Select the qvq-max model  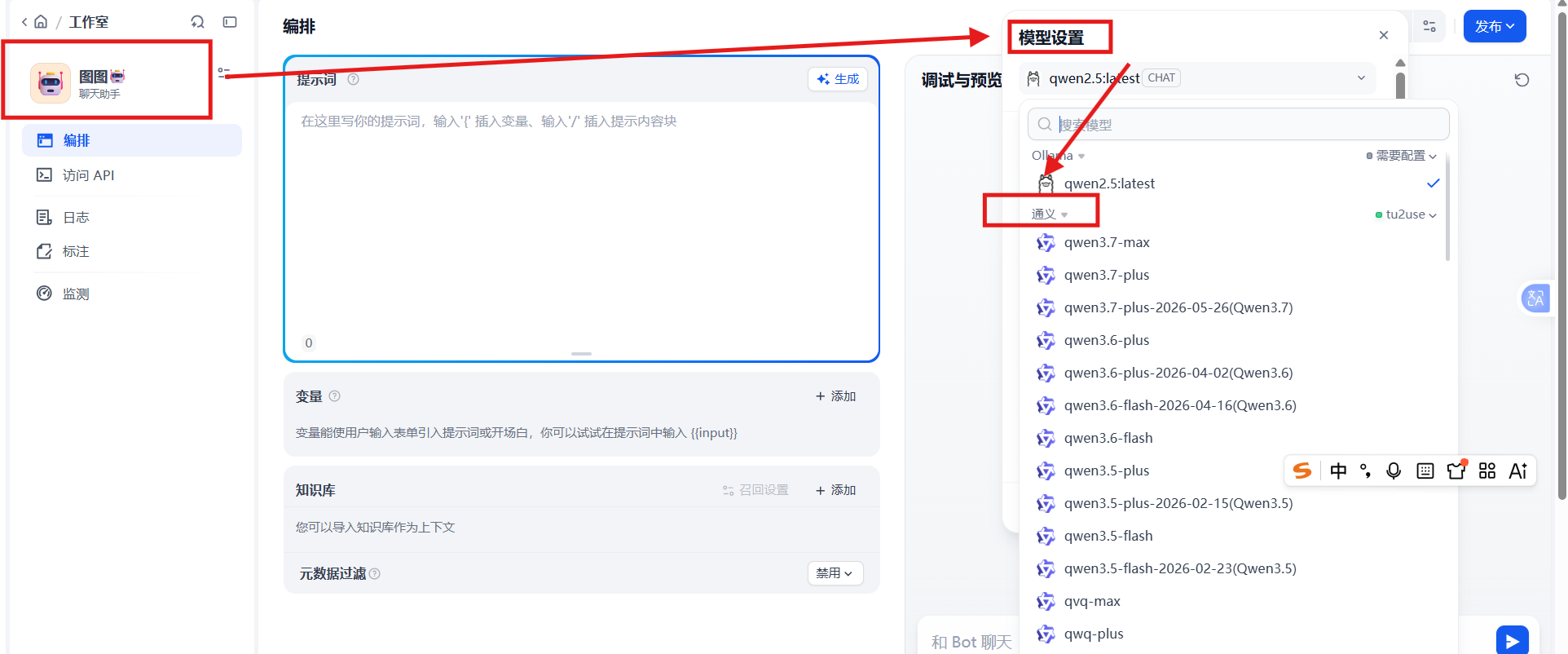(1237, 601)
